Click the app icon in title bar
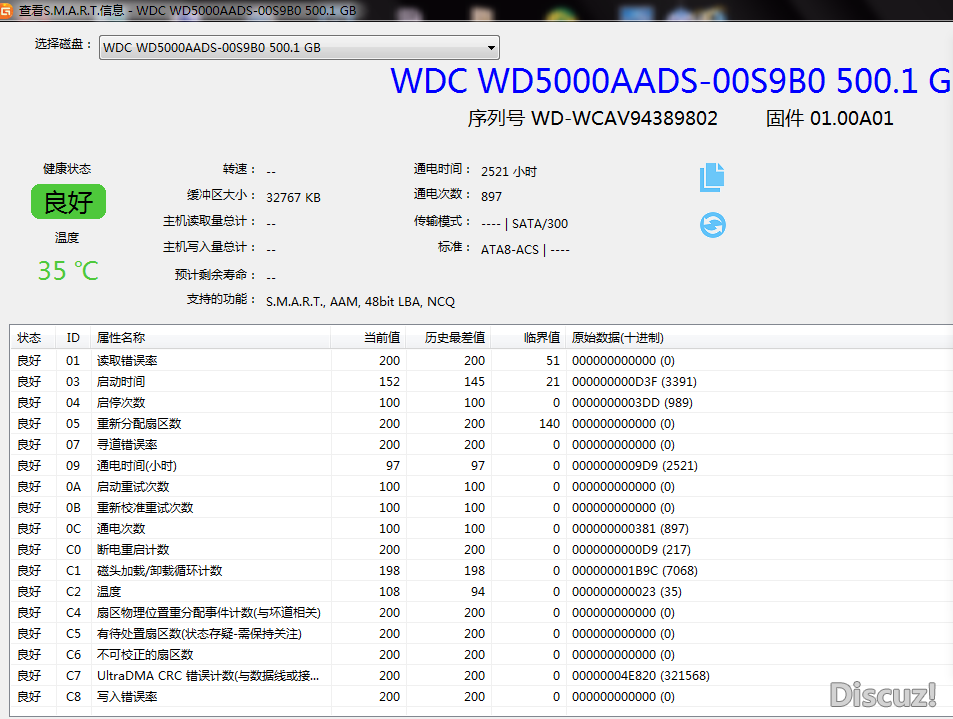Screen dimensions: 953x719 (x=5, y=10)
